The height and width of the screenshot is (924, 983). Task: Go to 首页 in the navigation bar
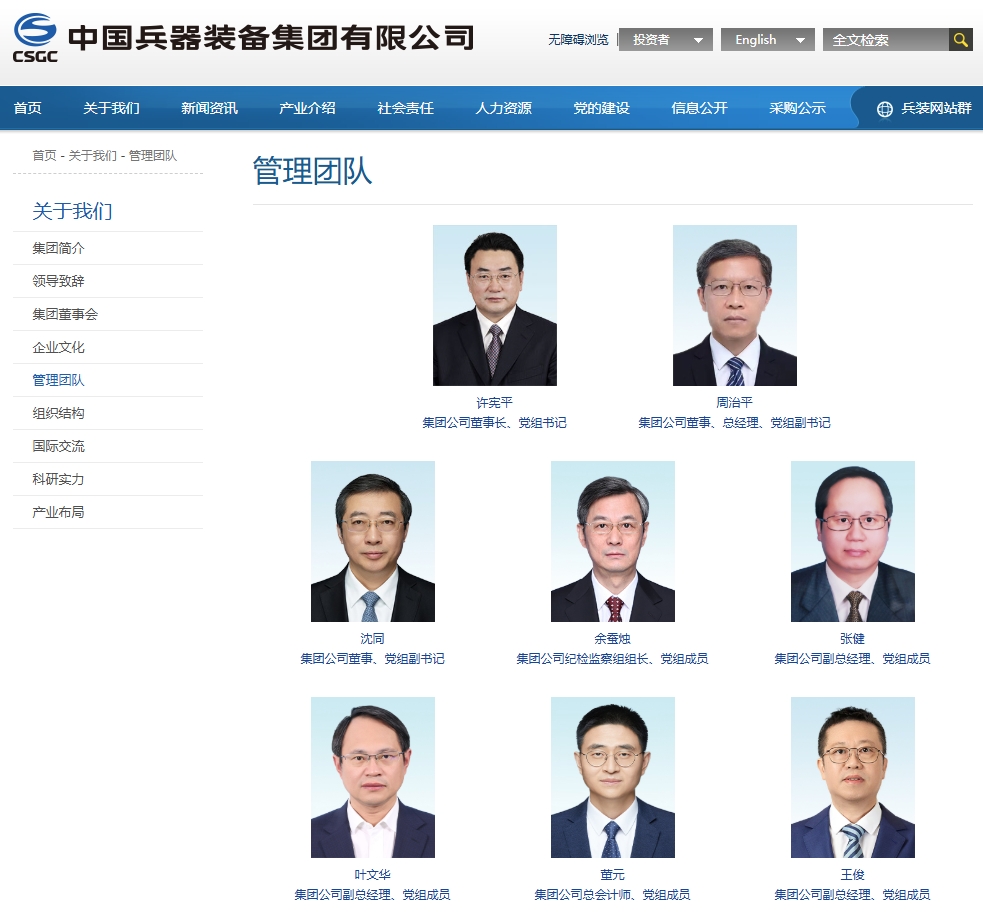pyautogui.click(x=28, y=108)
